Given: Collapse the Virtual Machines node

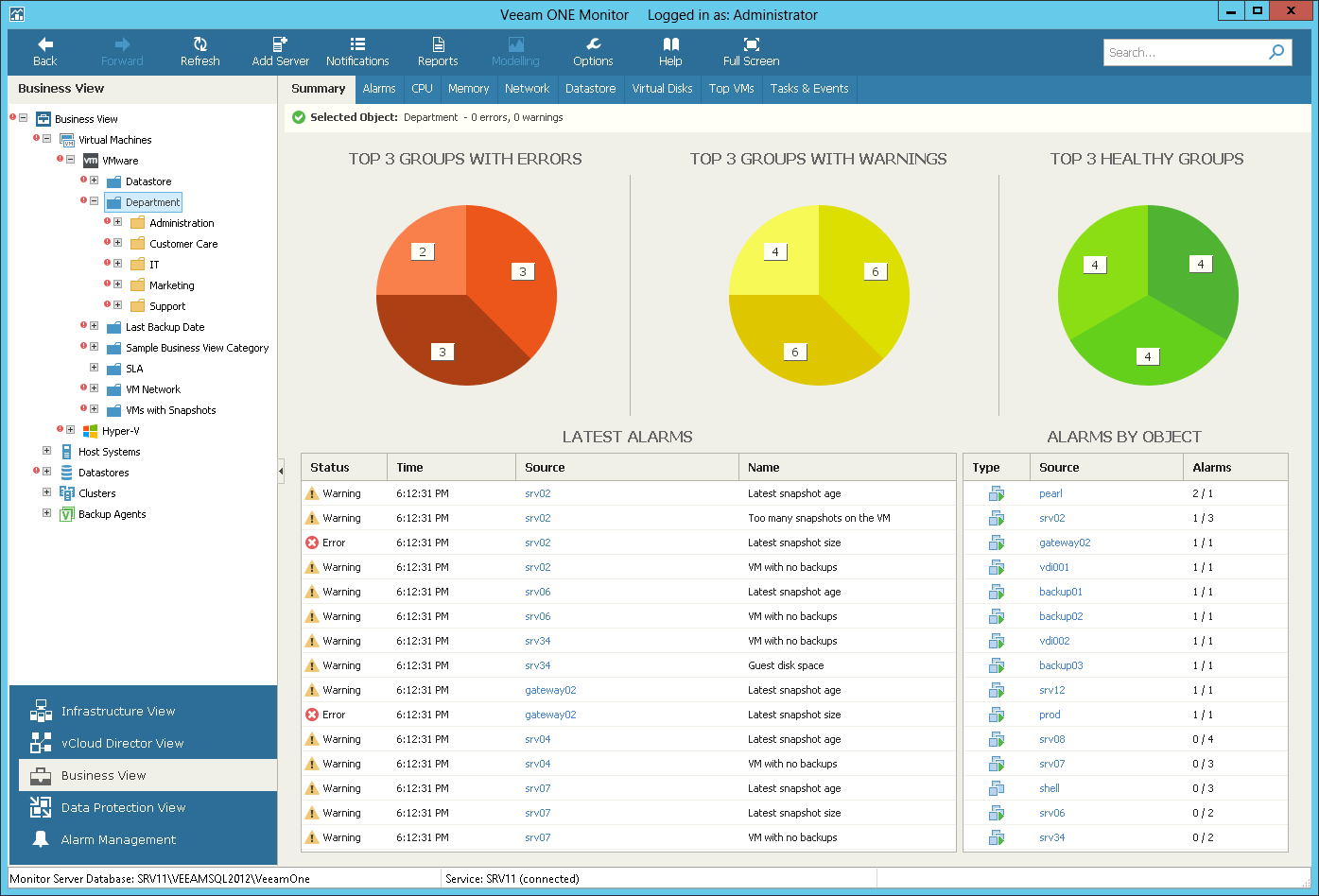Looking at the screenshot, I should click(x=46, y=139).
